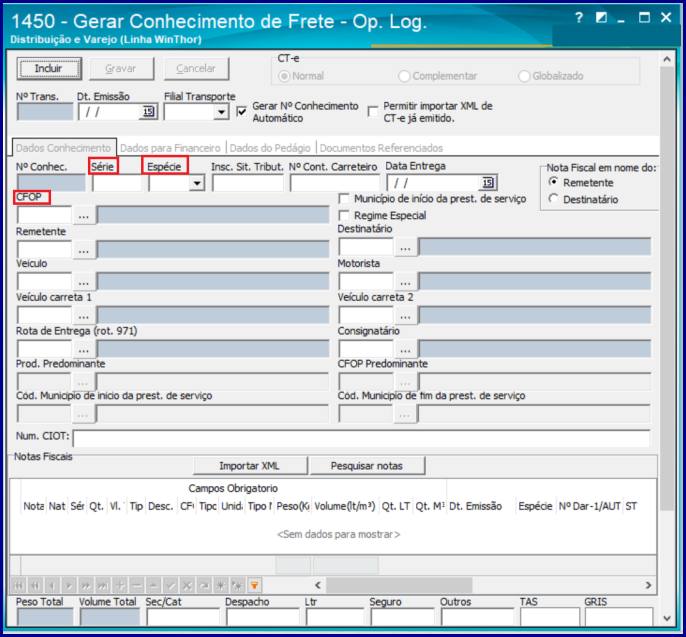This screenshot has height=637, width=686.
Task: Switch to Dados para Financeiro tab
Action: pos(170,148)
